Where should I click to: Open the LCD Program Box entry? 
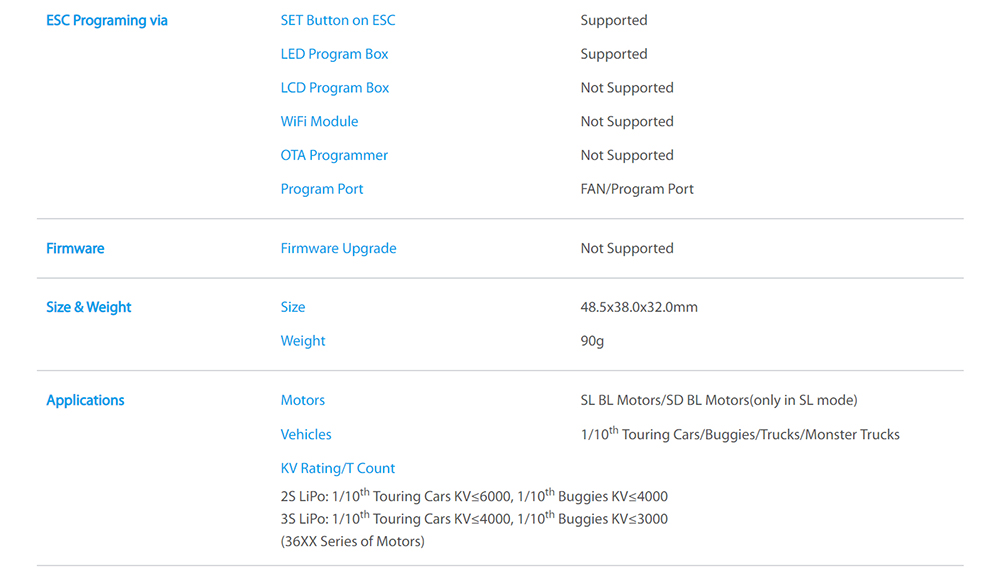coord(335,88)
